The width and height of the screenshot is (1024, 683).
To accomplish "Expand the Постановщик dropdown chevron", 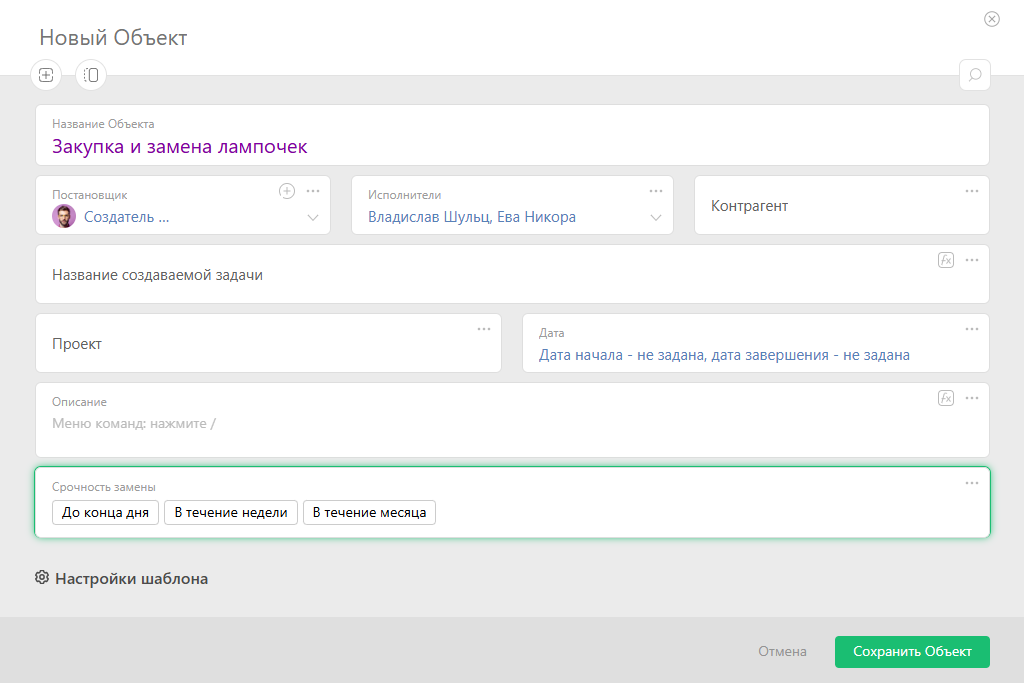I will (x=313, y=218).
